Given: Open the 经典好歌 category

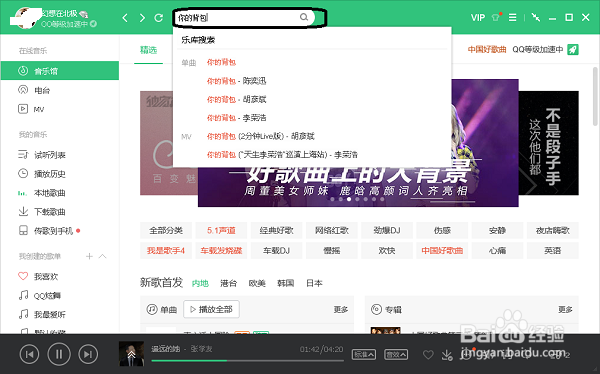Looking at the screenshot, I should [276, 230].
